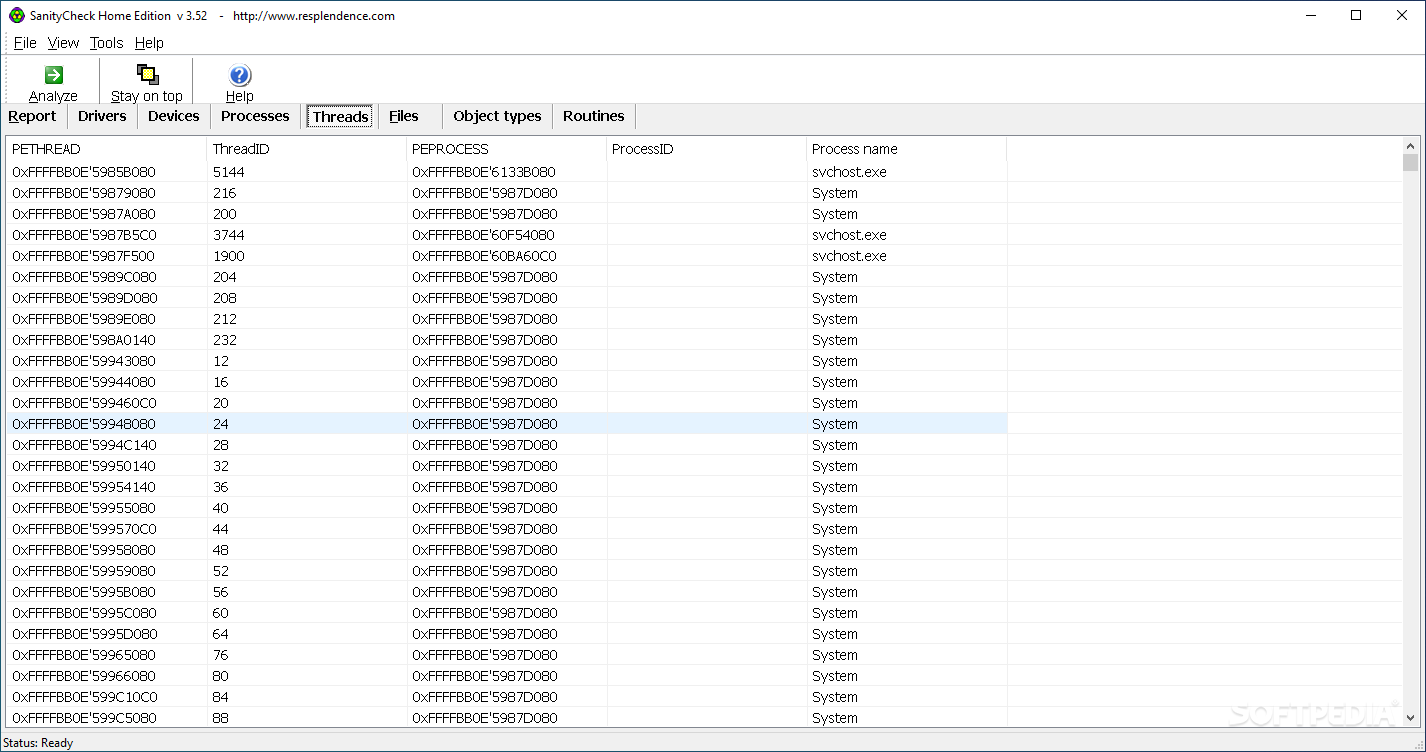This screenshot has height=752, width=1426.
Task: Select the Threads tab
Action: 340,116
